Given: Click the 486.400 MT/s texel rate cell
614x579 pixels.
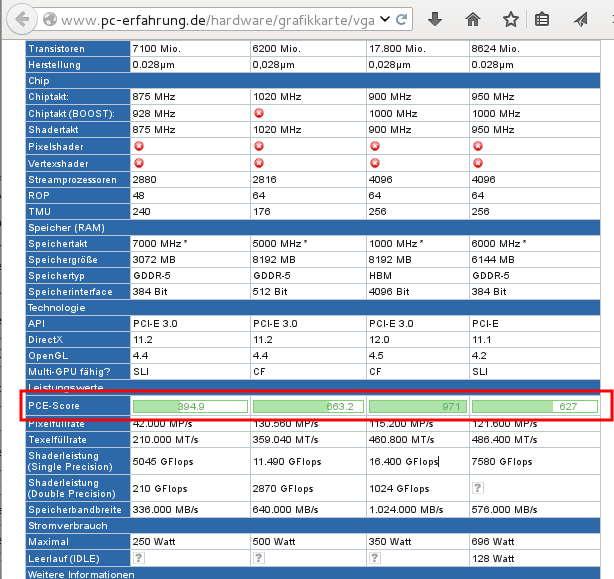Looking at the screenshot, I should pos(535,440).
